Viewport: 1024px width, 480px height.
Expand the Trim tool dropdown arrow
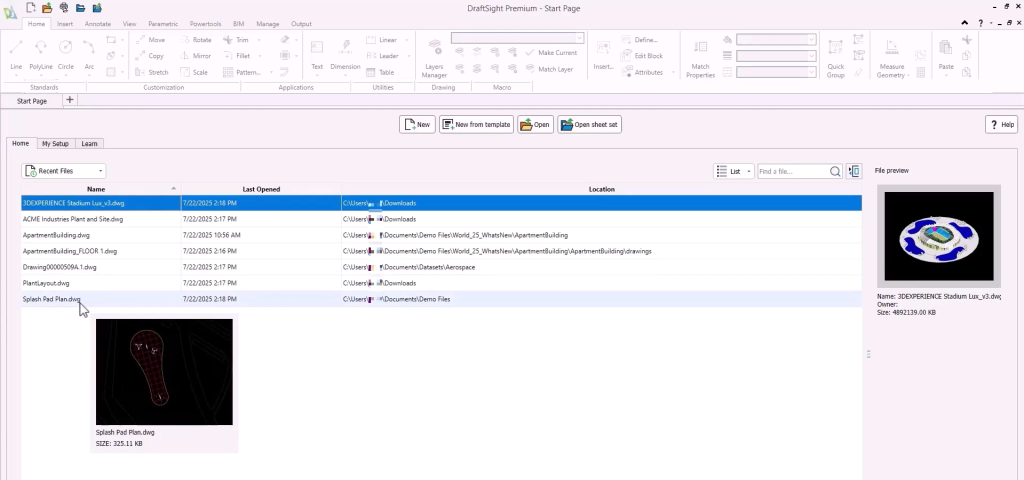[x=259, y=40]
